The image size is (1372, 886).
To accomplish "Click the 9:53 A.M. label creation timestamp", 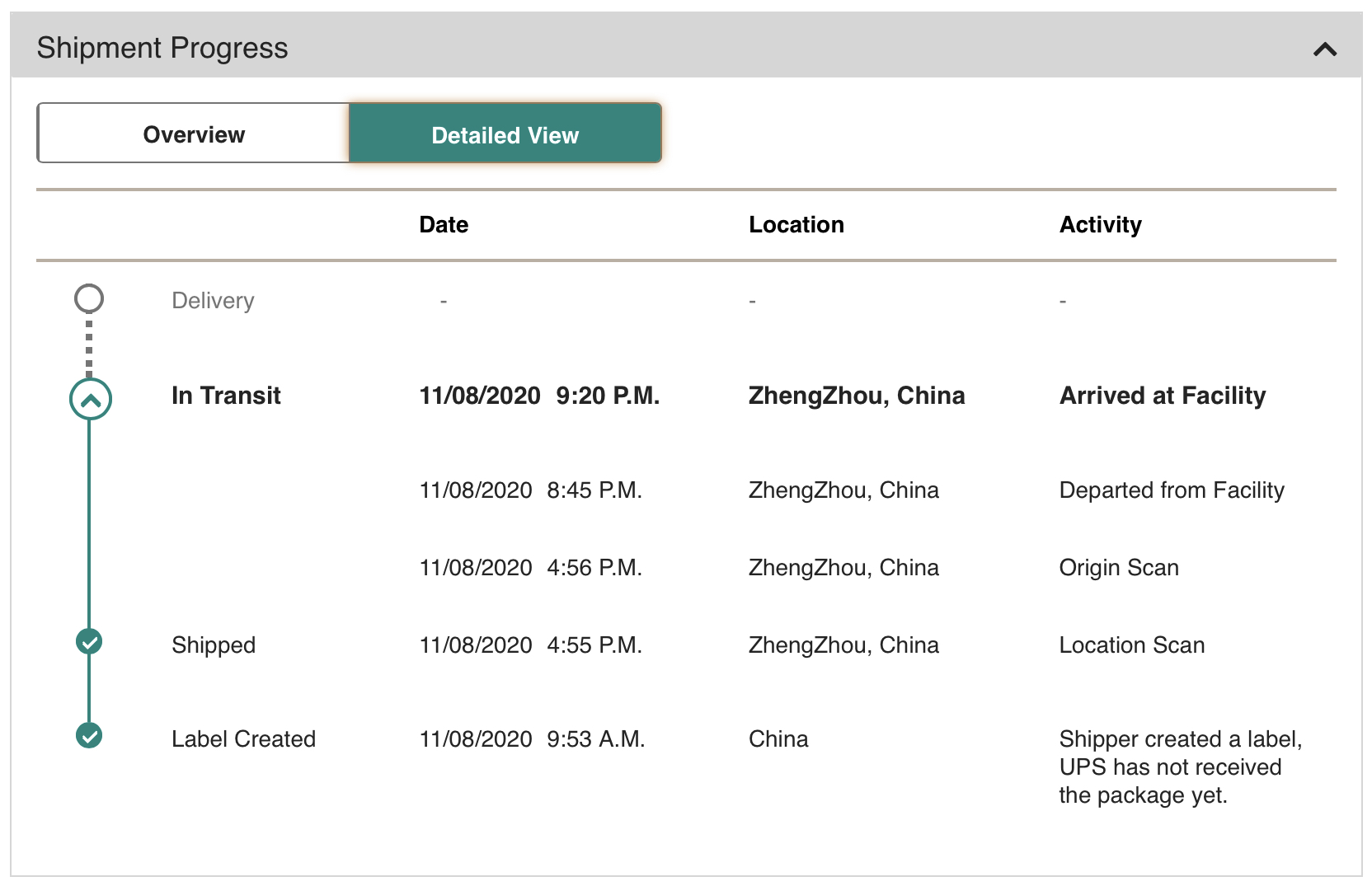I will [x=595, y=739].
